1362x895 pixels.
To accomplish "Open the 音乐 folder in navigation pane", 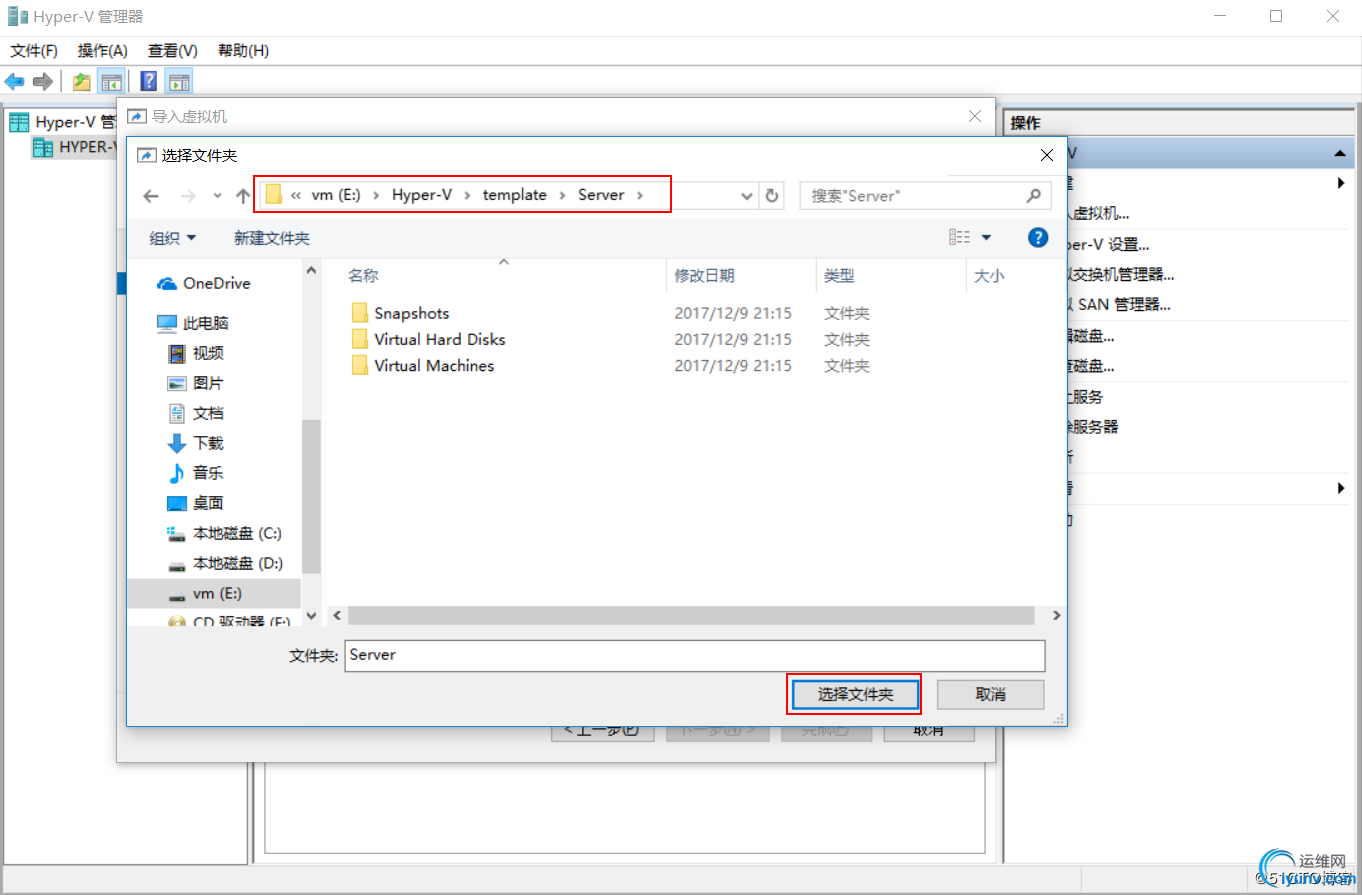I will pos(195,473).
